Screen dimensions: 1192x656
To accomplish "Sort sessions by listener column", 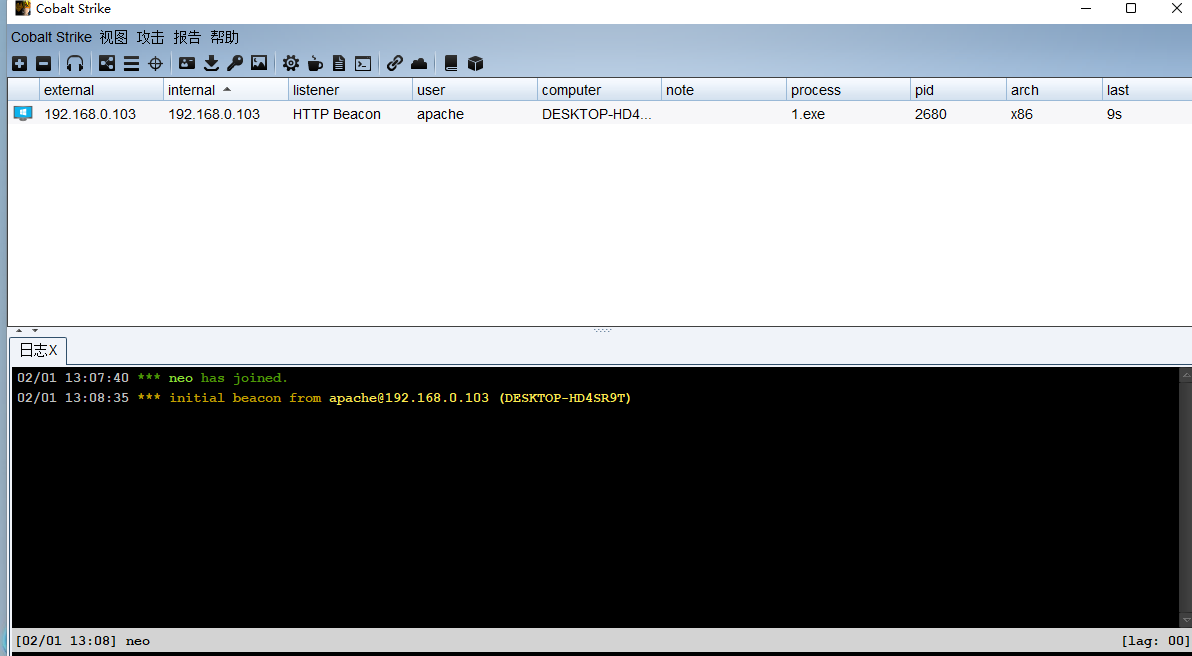I will [x=350, y=90].
